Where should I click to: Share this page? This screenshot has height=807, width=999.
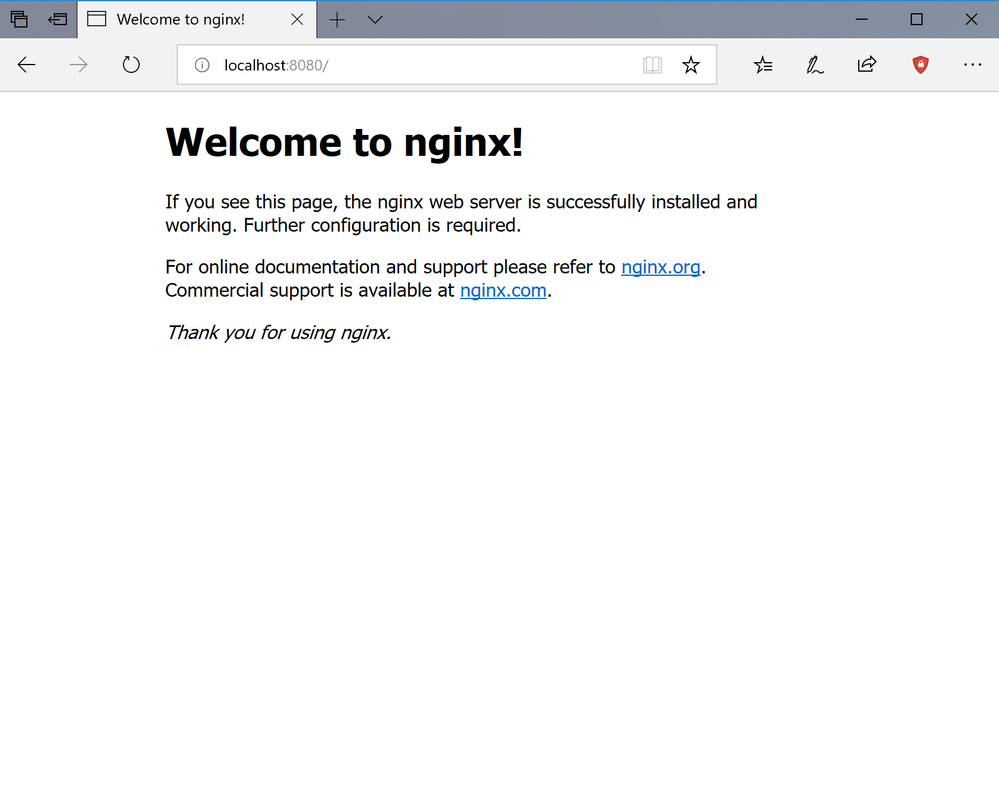coord(867,64)
